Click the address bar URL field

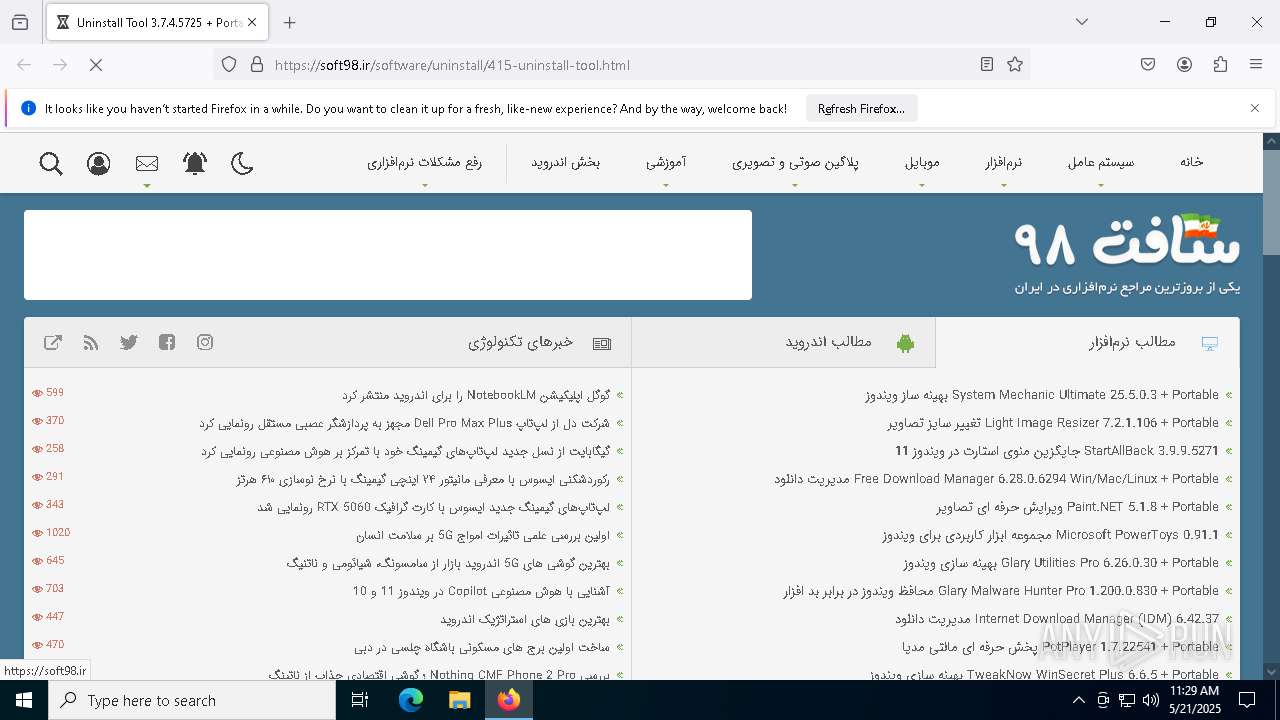[620, 65]
